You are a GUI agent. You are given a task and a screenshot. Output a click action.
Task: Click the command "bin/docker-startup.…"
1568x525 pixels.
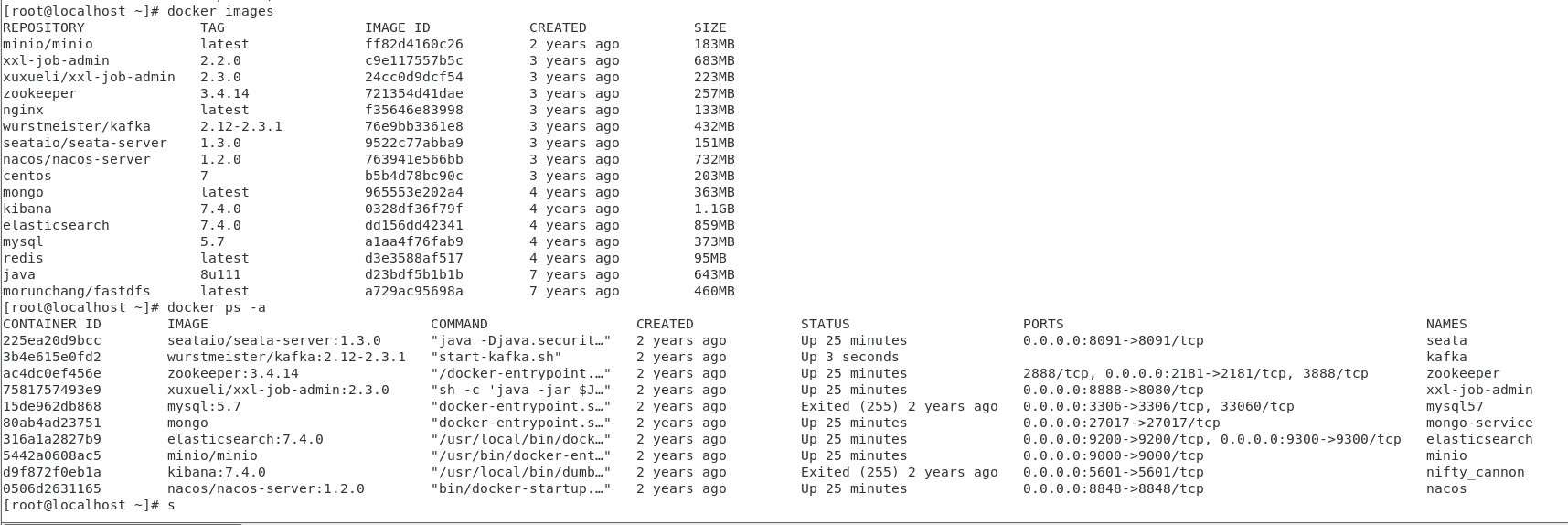521,488
